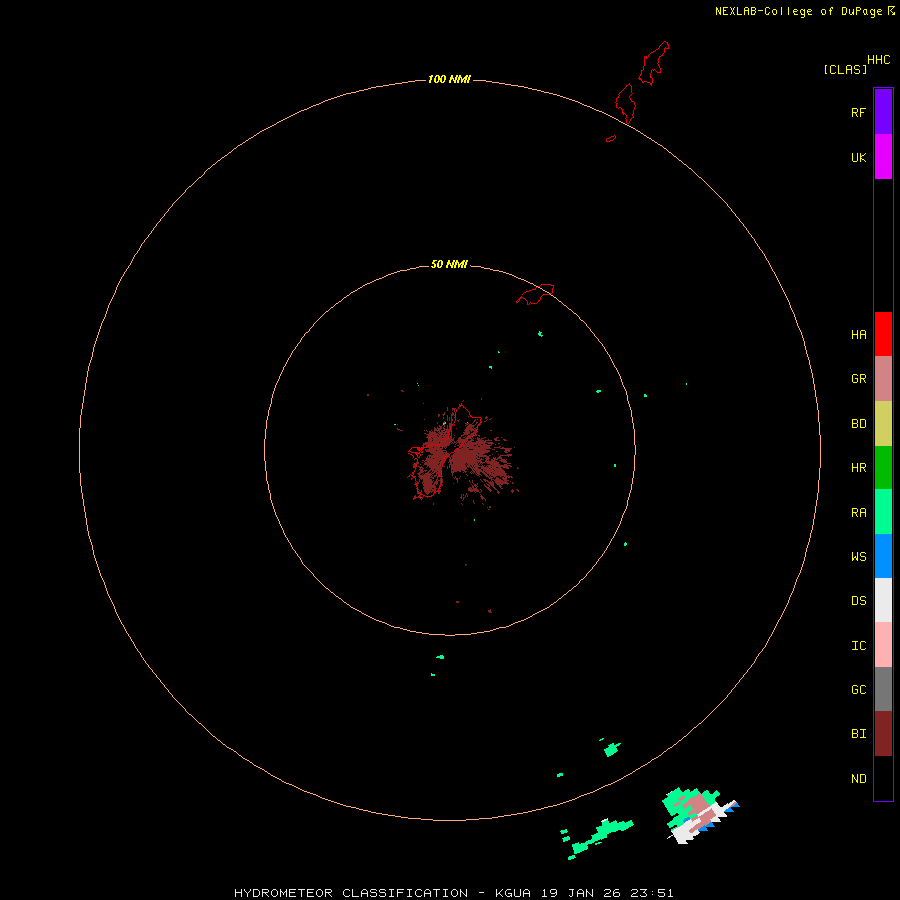
Task: Click the gray GC legend swatch
Action: click(x=883, y=689)
